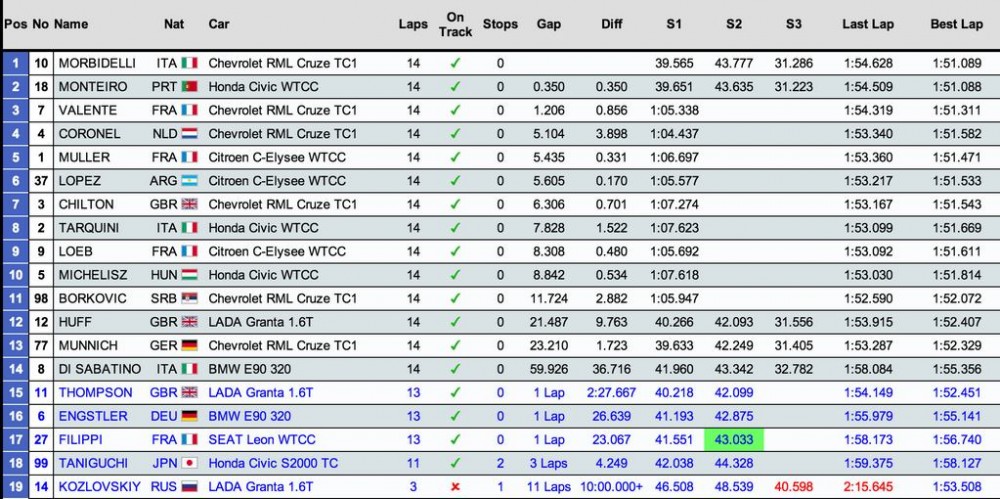Click the Serbian flag beside BORKOVIC
1000x499 pixels.
pos(189,298)
